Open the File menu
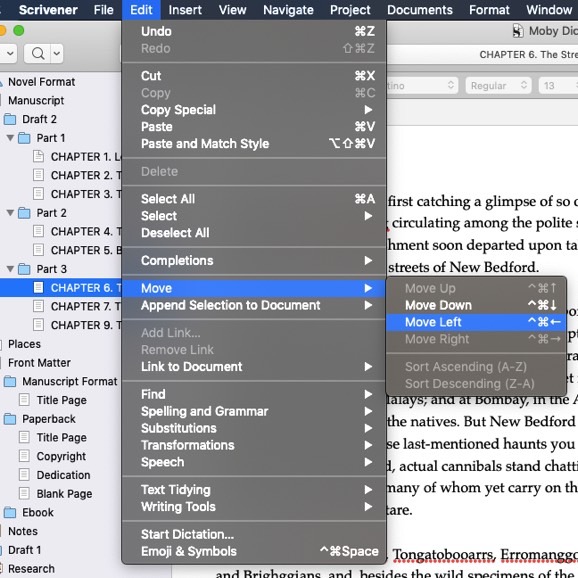578x578 pixels. (104, 10)
